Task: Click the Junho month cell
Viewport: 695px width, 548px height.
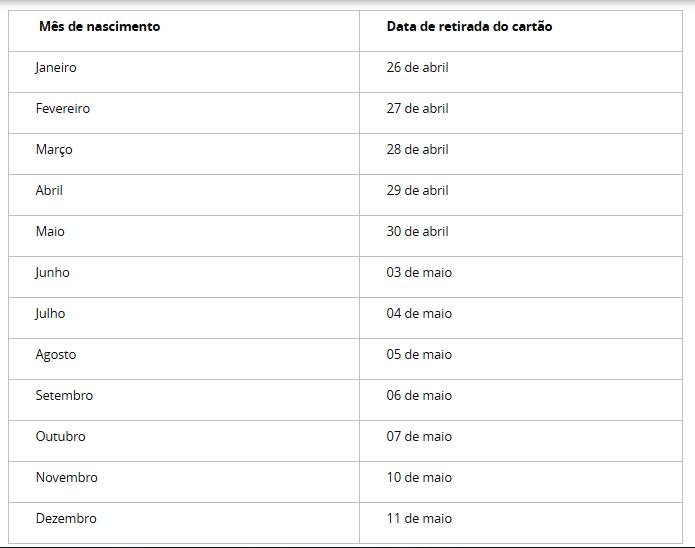Action: 52,273
